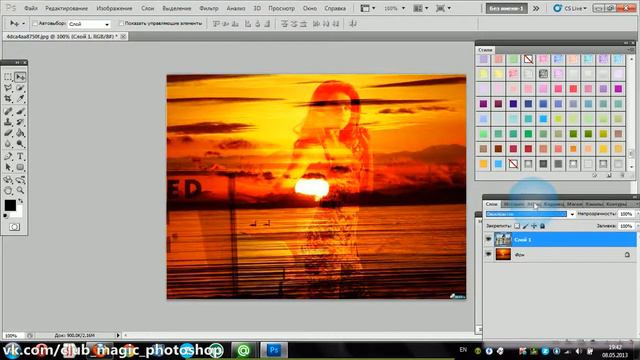Select the 3D Camera Rotate tool
Viewport: 640px width, 360px height.
click(20, 180)
